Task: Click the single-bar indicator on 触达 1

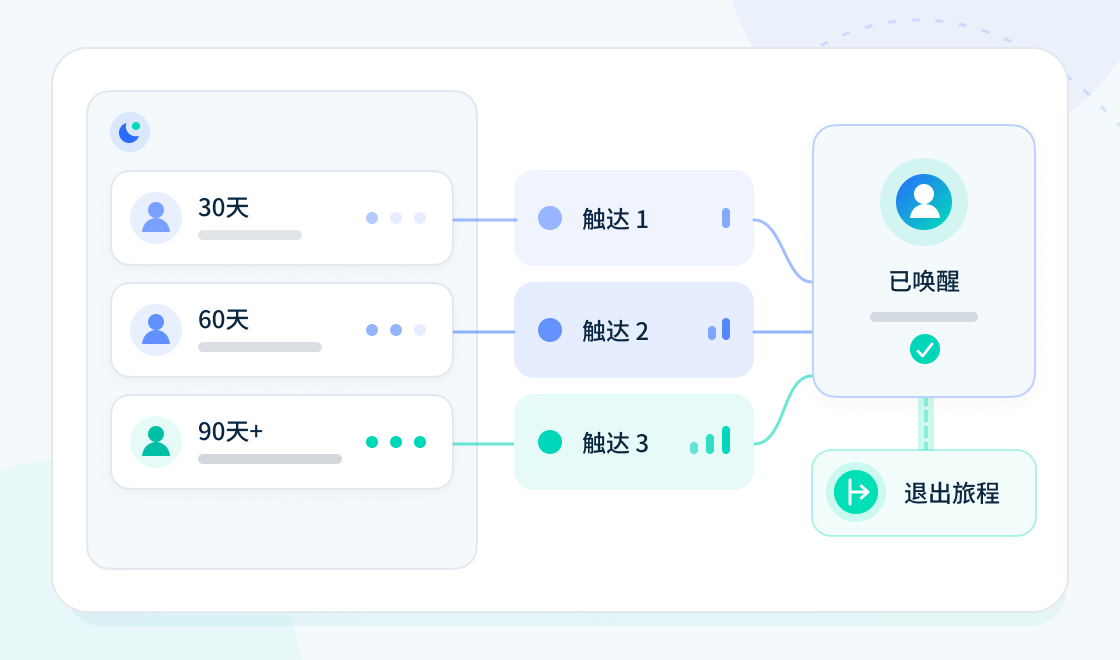Action: click(726, 218)
